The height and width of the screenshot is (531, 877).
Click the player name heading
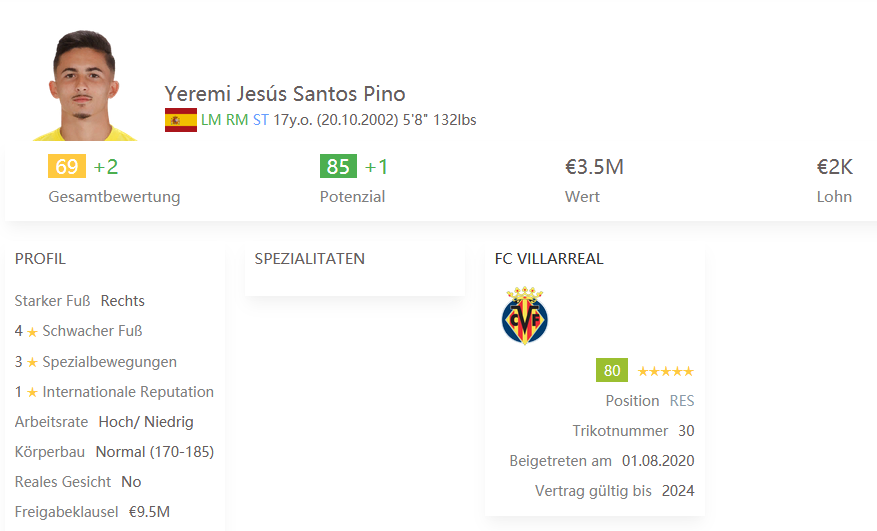point(285,94)
